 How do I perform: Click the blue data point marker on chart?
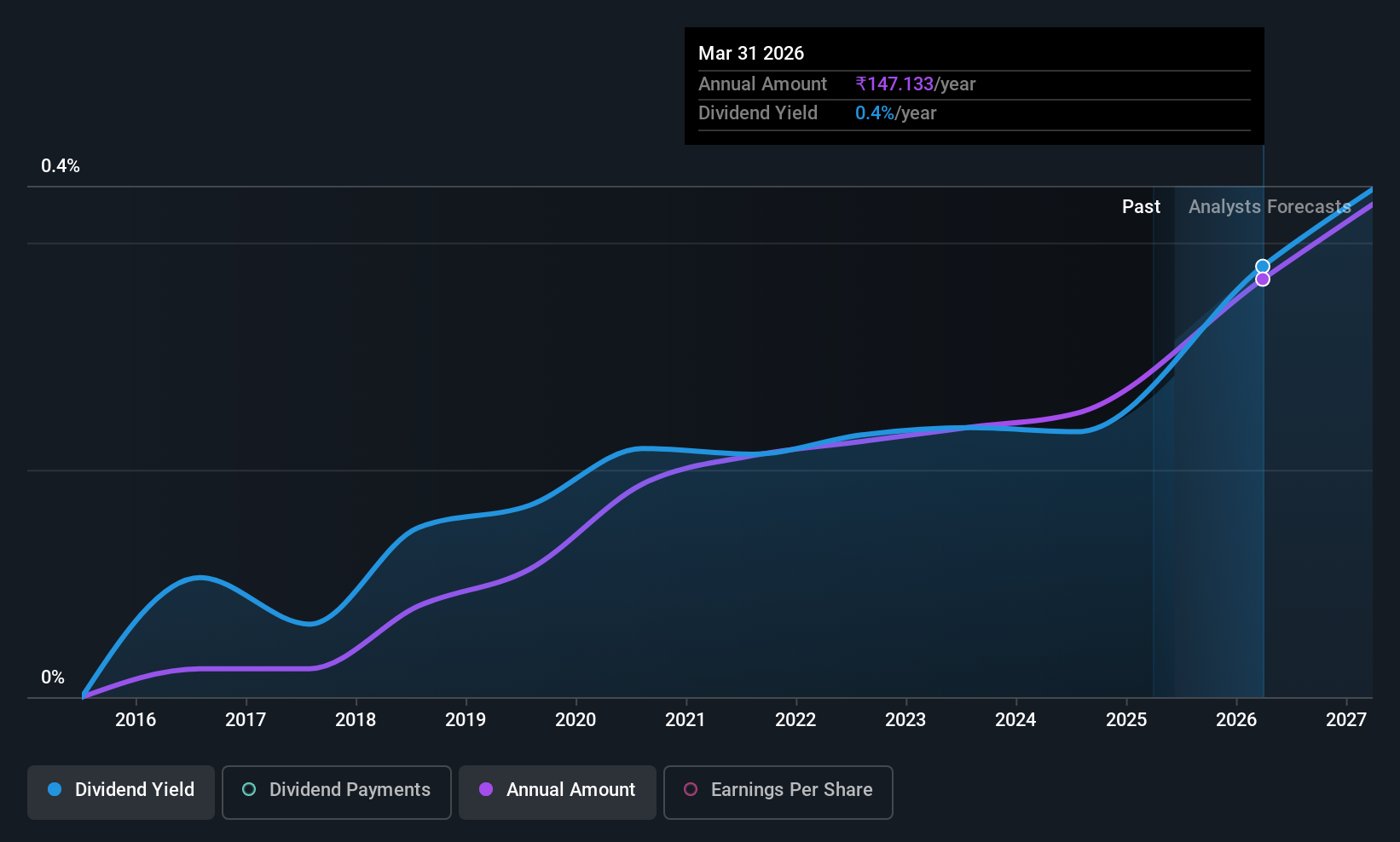pyautogui.click(x=1263, y=267)
